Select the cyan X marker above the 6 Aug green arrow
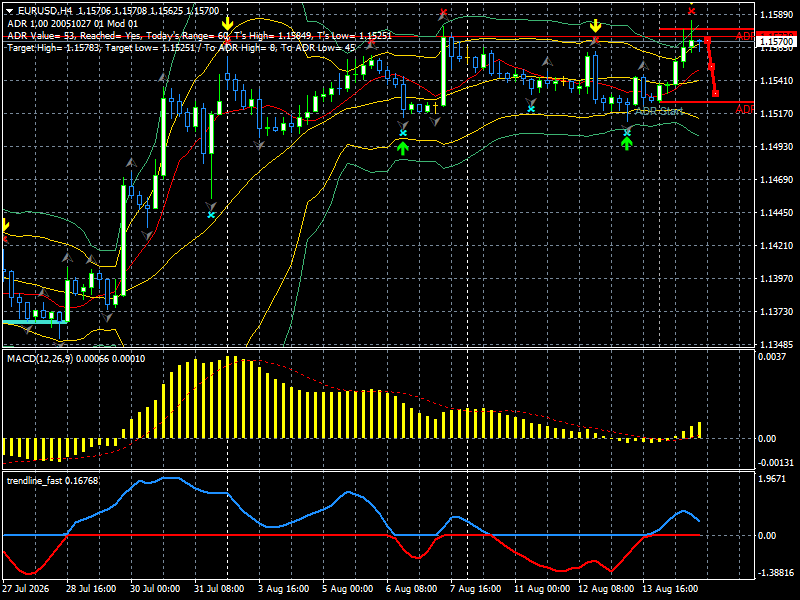This screenshot has height=600, width=800. click(x=403, y=133)
